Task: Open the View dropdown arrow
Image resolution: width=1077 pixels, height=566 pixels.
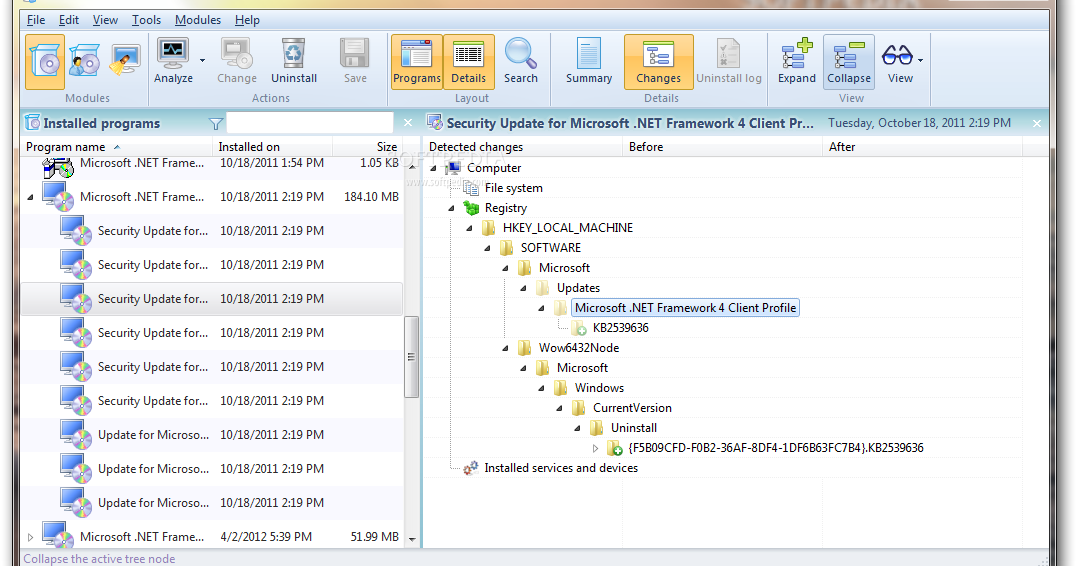Action: pos(920,60)
